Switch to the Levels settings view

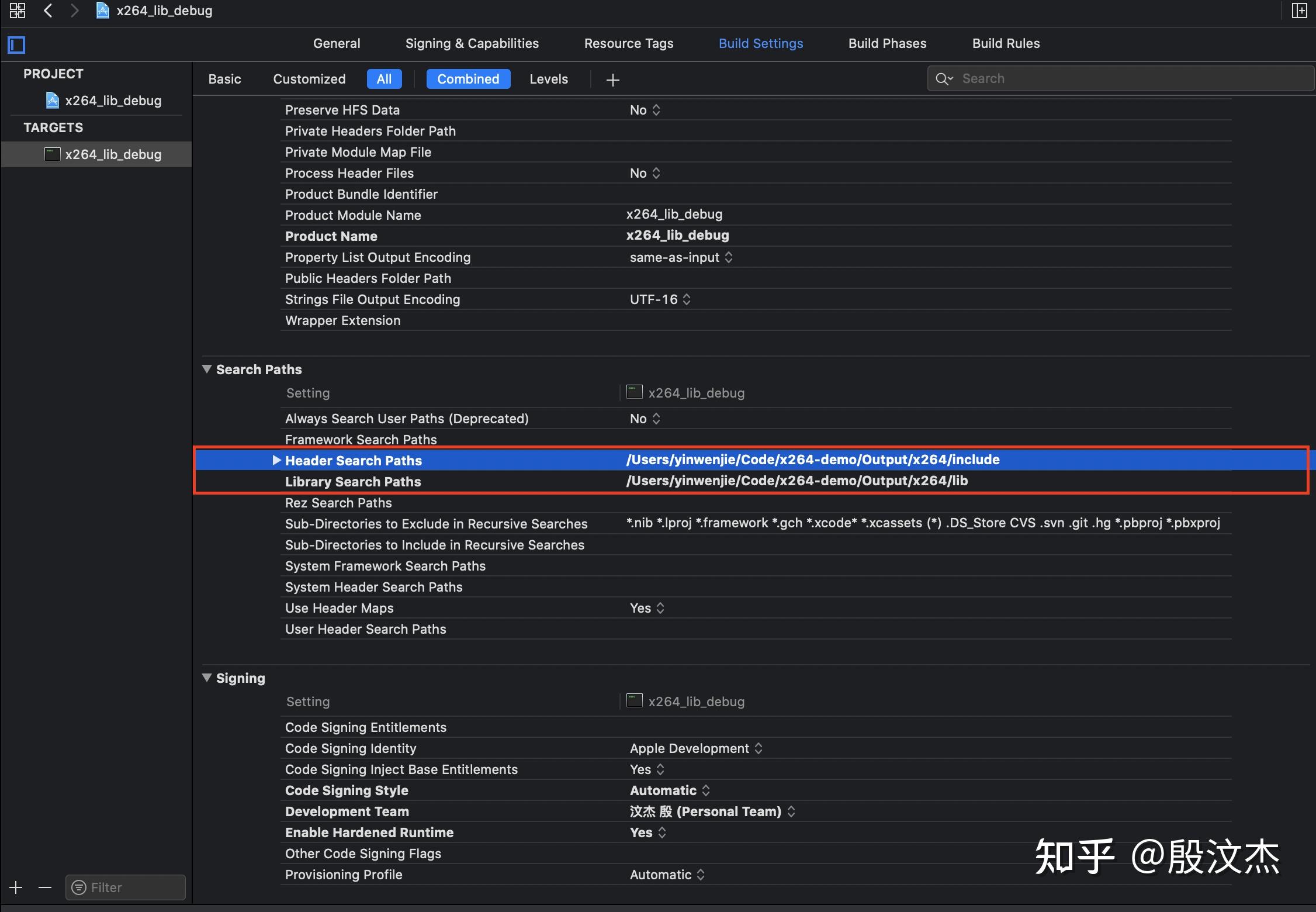pyautogui.click(x=548, y=79)
